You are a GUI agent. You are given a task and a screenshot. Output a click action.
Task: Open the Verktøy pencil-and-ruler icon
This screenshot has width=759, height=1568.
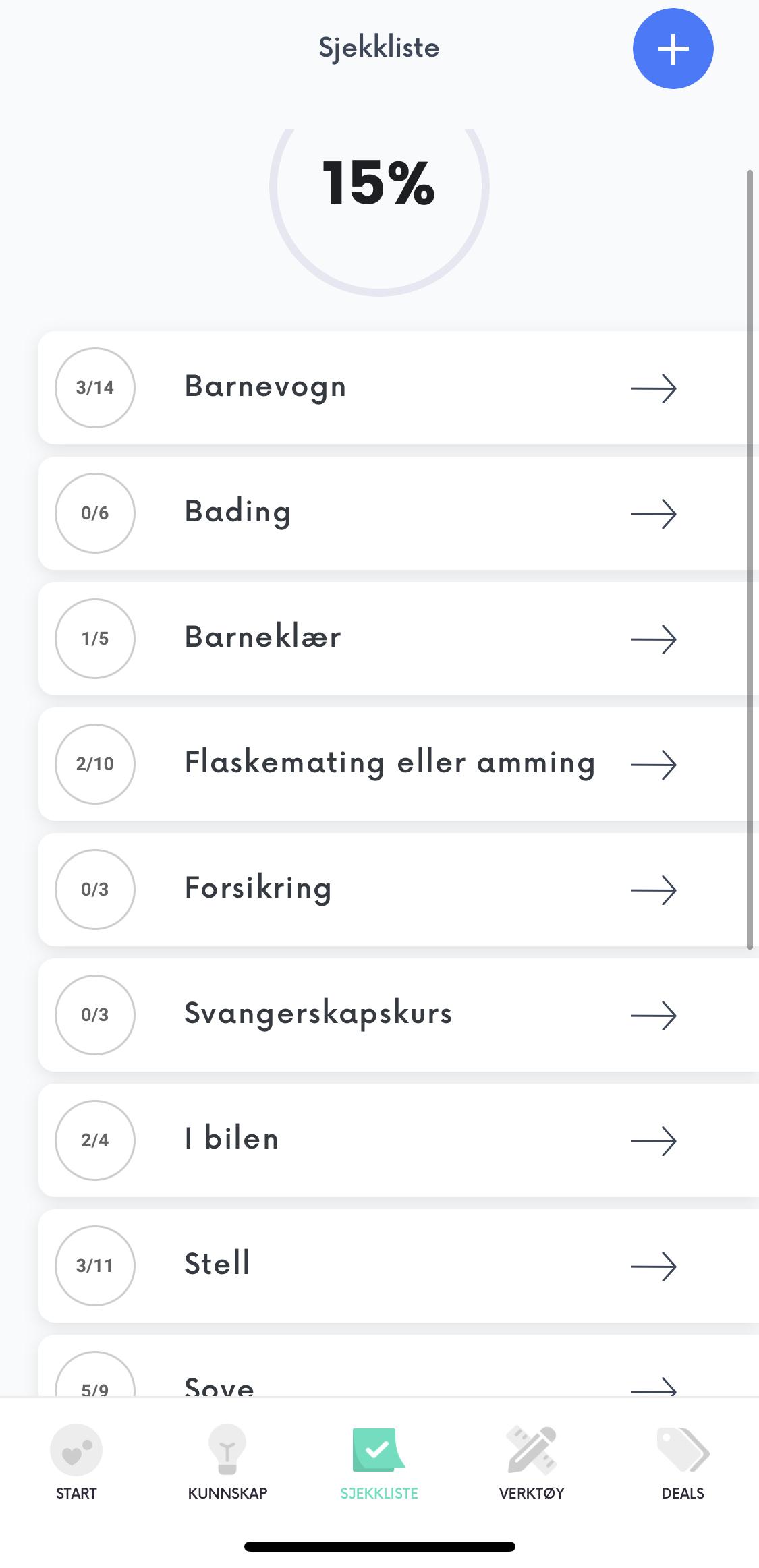click(531, 1449)
